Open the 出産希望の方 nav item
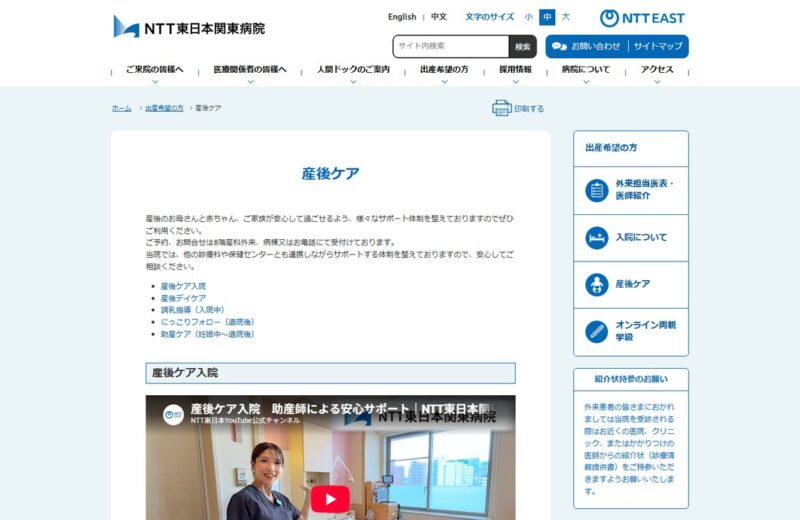This screenshot has height=520, width=800. coord(444,69)
